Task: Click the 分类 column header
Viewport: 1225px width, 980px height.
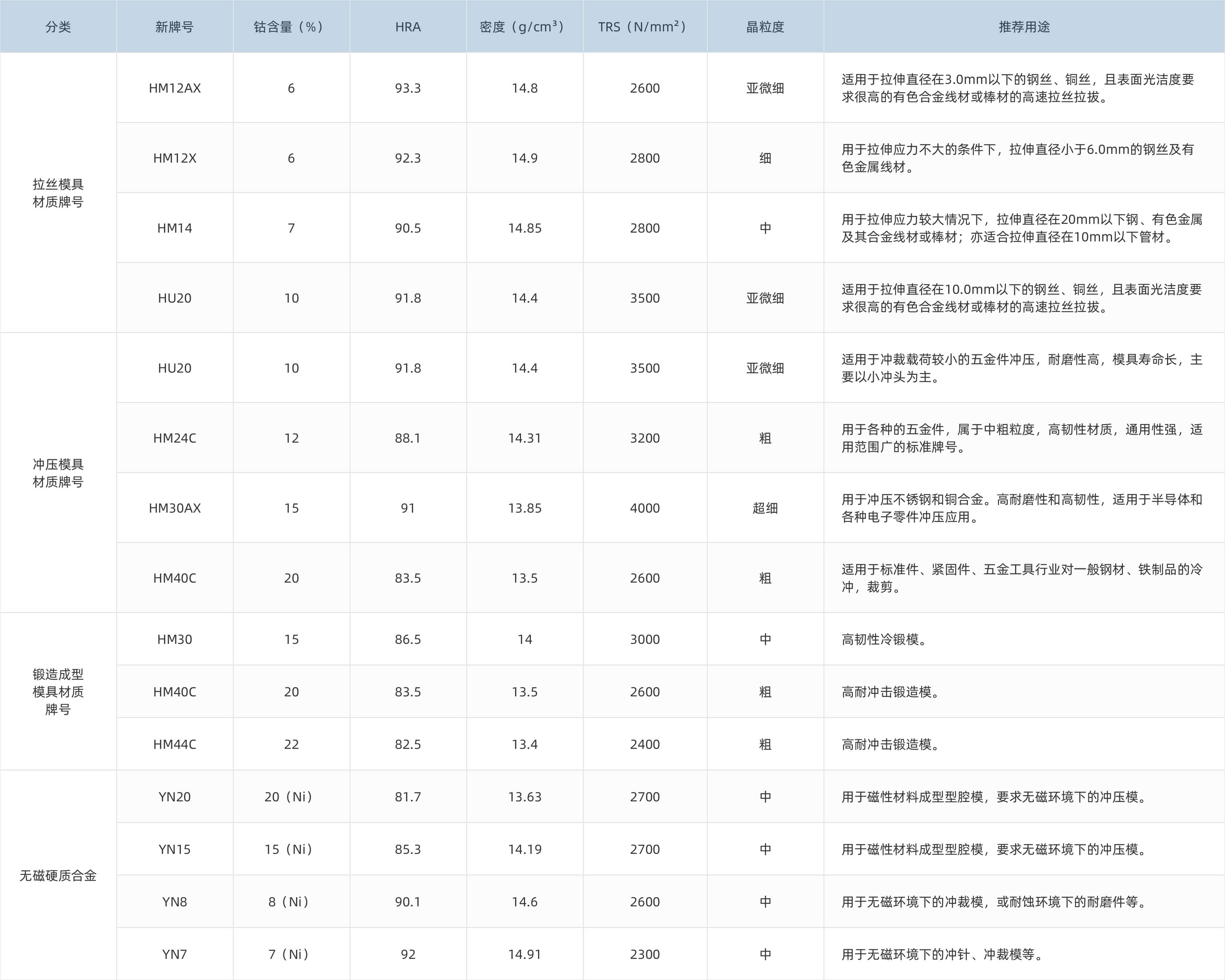Action: (x=58, y=27)
